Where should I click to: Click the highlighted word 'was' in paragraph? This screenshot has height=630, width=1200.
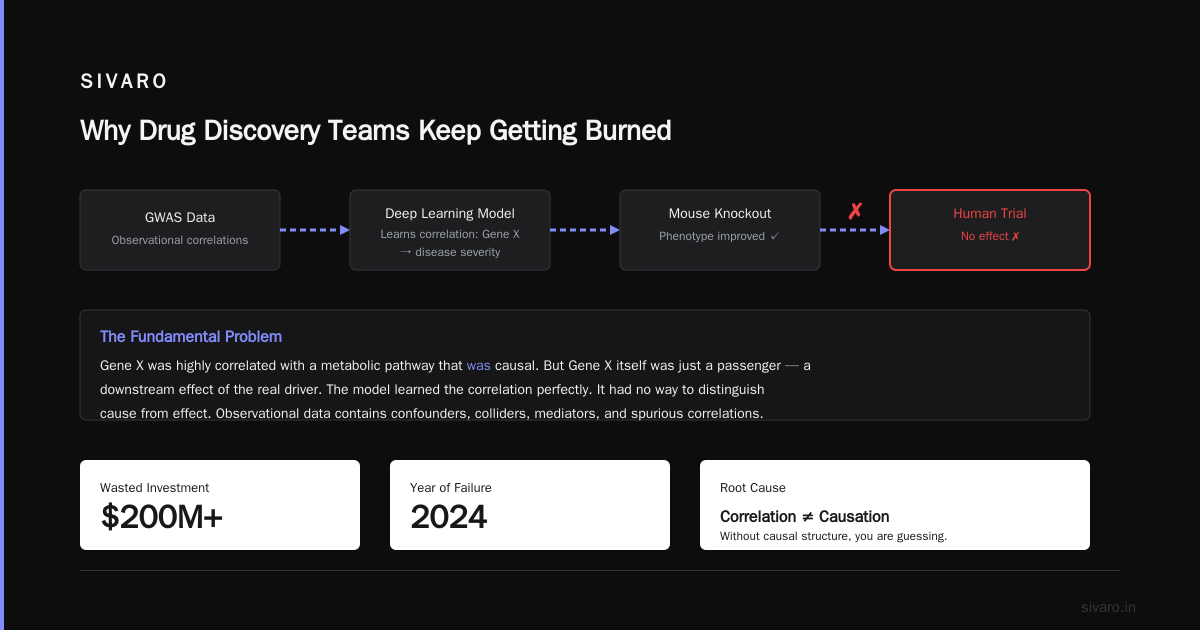tap(478, 366)
